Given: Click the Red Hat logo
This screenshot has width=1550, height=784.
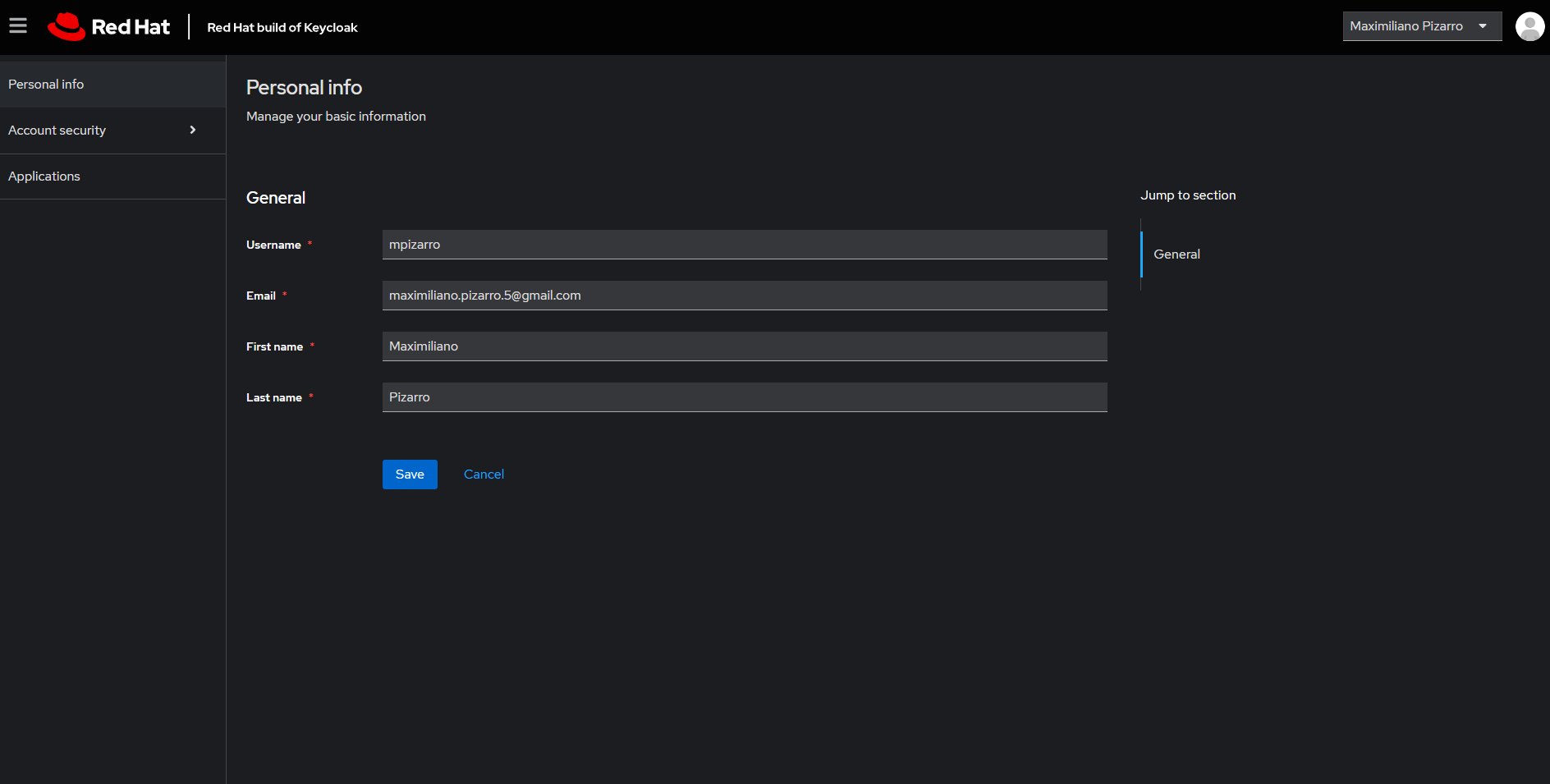Looking at the screenshot, I should point(108,27).
